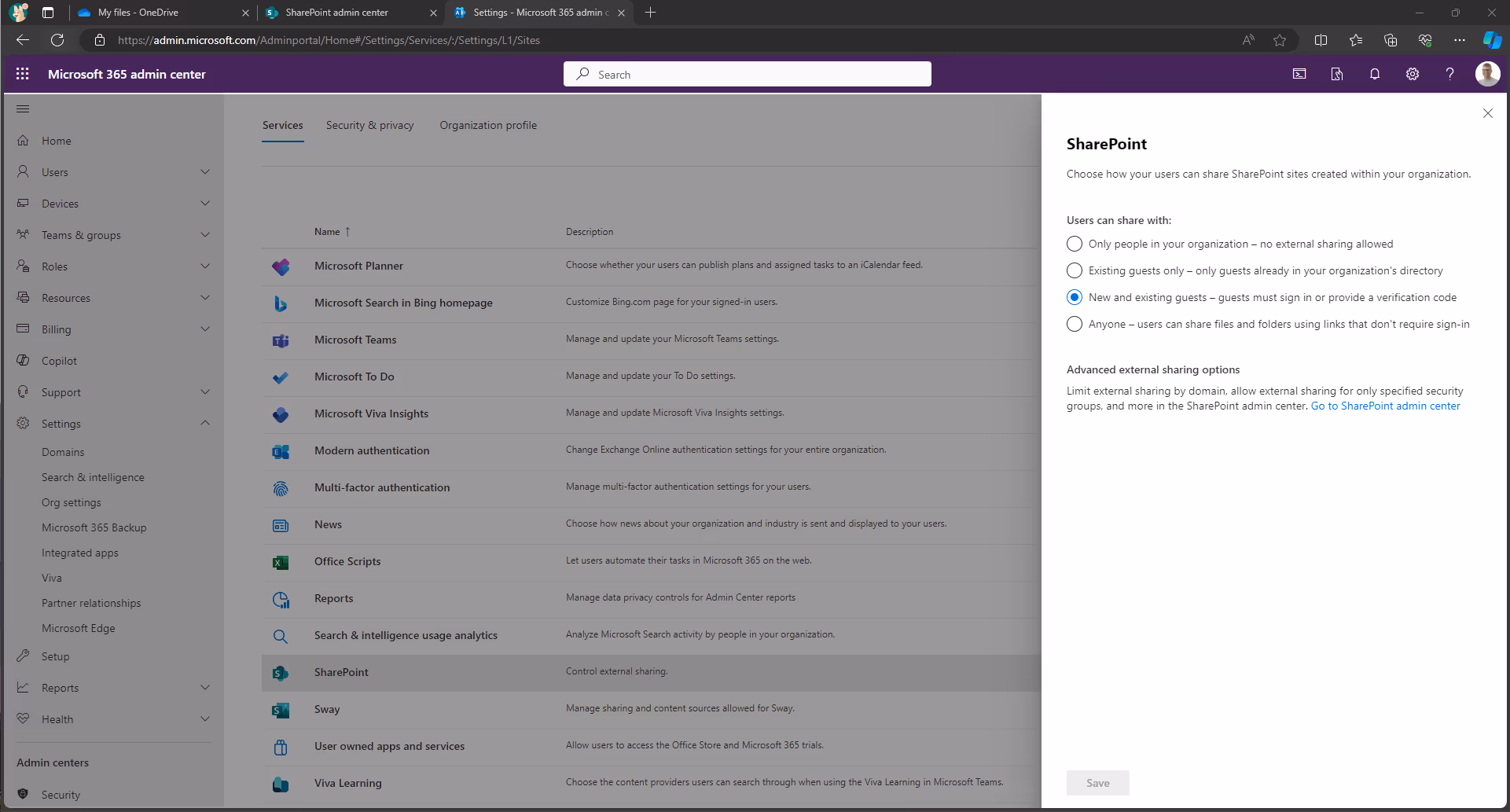Click the admin center Search box
Image resolution: width=1510 pixels, height=812 pixels.
[748, 74]
